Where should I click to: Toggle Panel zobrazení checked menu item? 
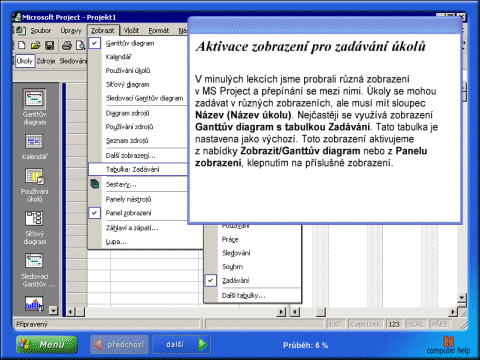tap(145, 213)
